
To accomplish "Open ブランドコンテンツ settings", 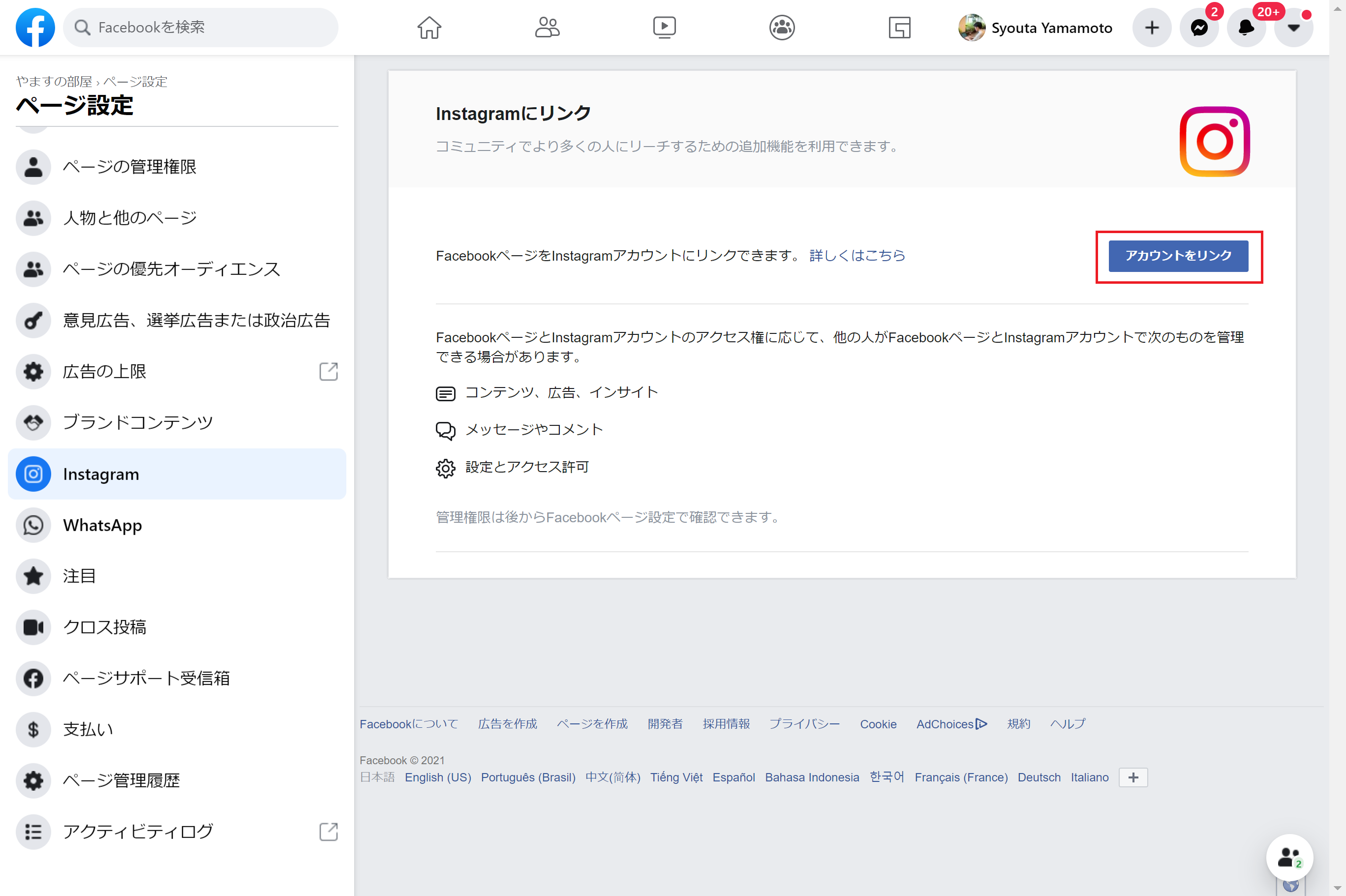I will (177, 422).
